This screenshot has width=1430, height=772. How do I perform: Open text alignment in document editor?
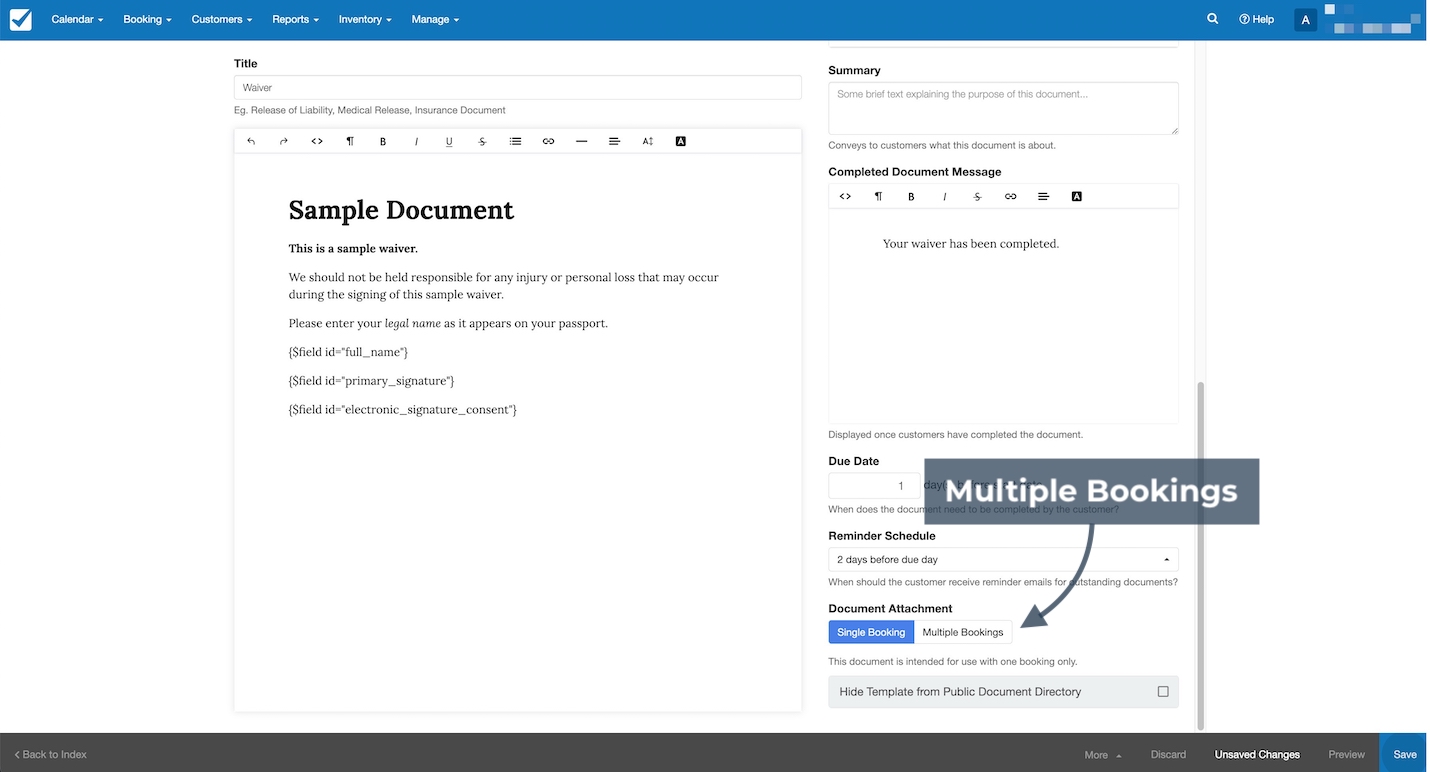(614, 141)
